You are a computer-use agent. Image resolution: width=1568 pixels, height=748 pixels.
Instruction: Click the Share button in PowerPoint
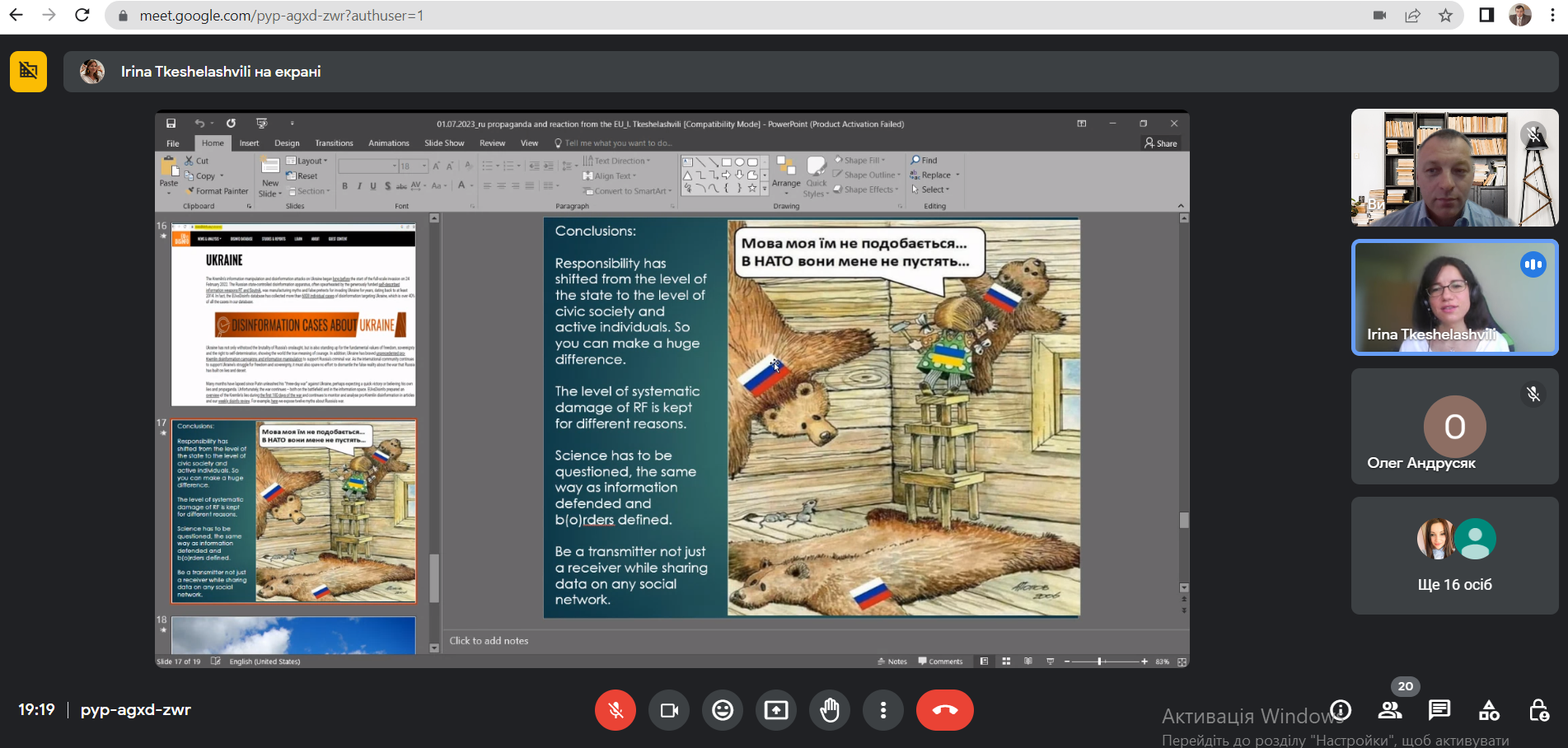pyautogui.click(x=1161, y=143)
